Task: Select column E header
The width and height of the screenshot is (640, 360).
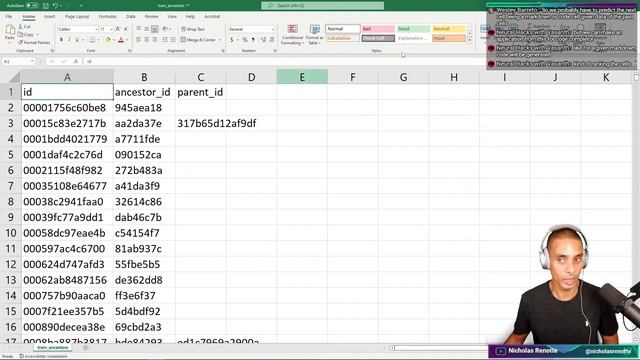Action: (302, 77)
